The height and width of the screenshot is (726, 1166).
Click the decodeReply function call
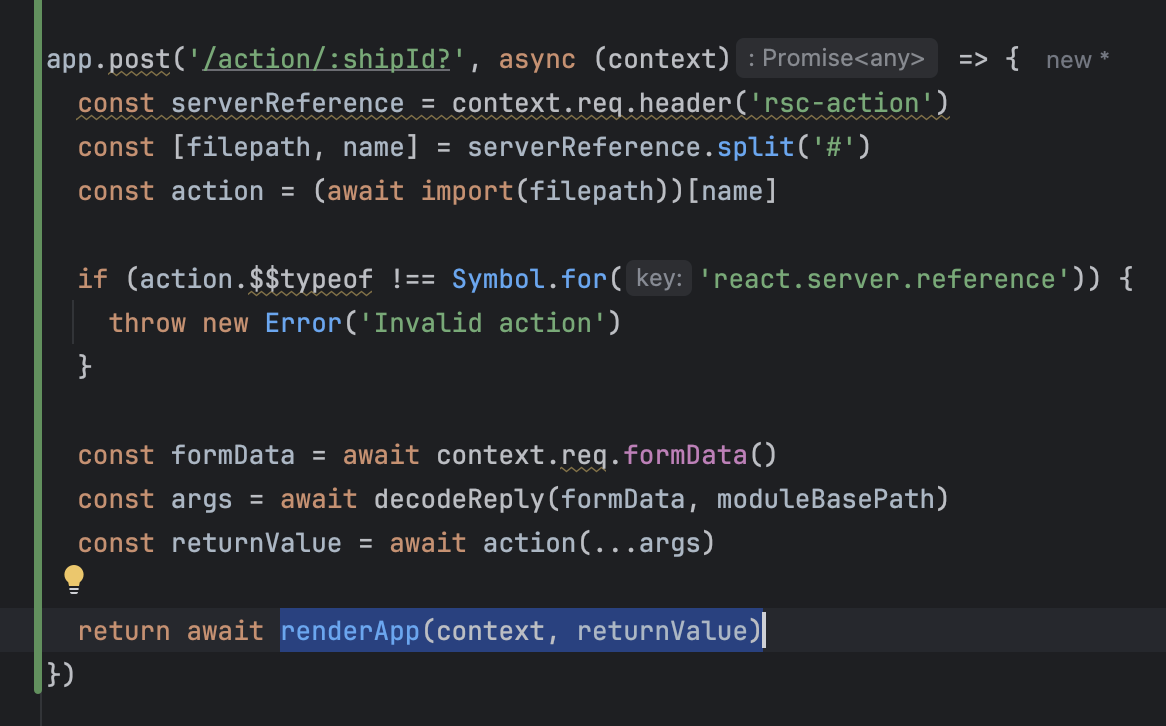460,498
